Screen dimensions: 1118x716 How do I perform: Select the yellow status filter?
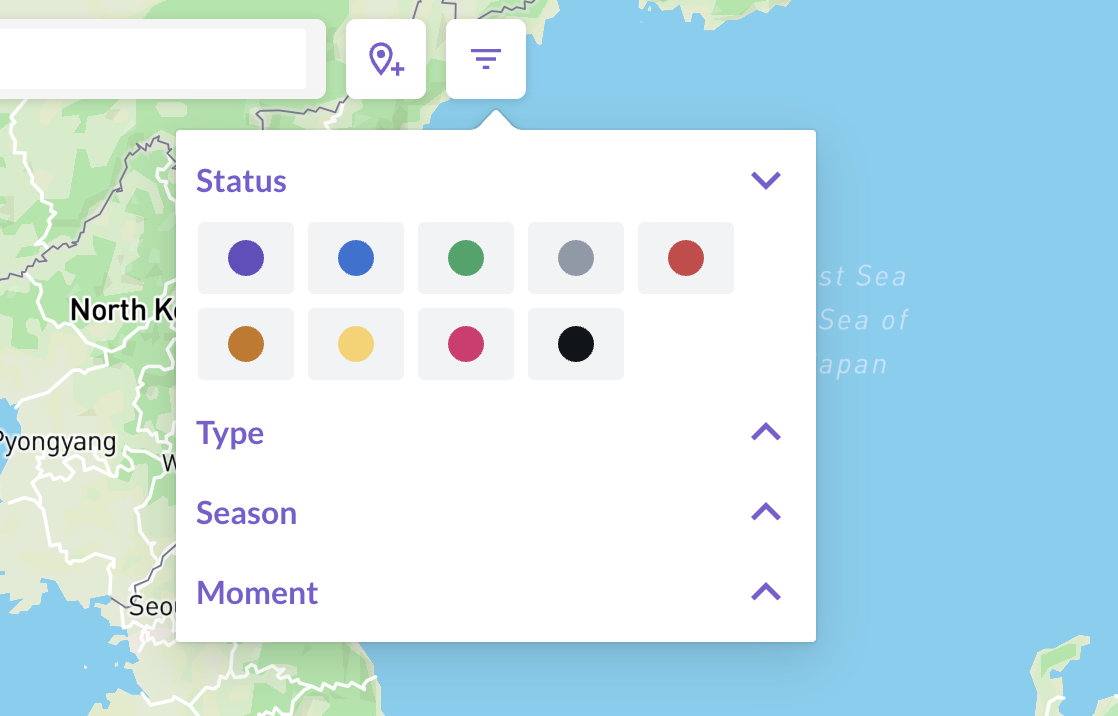tap(355, 343)
